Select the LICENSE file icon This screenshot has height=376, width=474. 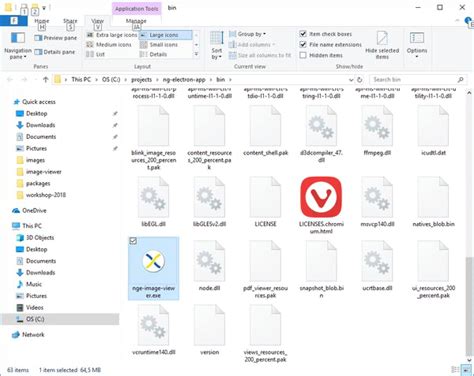coord(265,197)
